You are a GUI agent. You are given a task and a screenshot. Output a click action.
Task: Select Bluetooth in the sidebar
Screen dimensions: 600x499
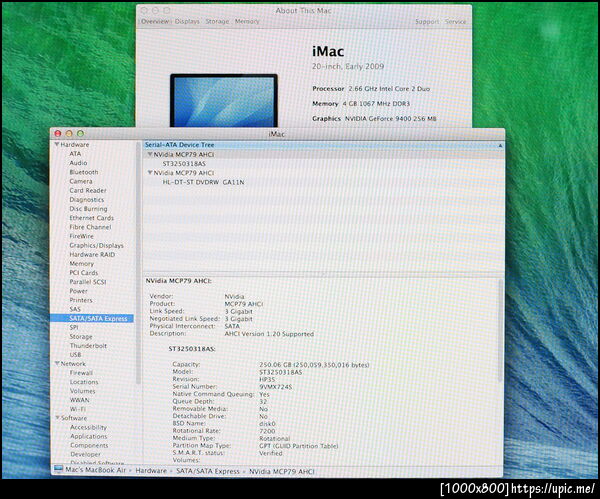pyautogui.click(x=84, y=172)
